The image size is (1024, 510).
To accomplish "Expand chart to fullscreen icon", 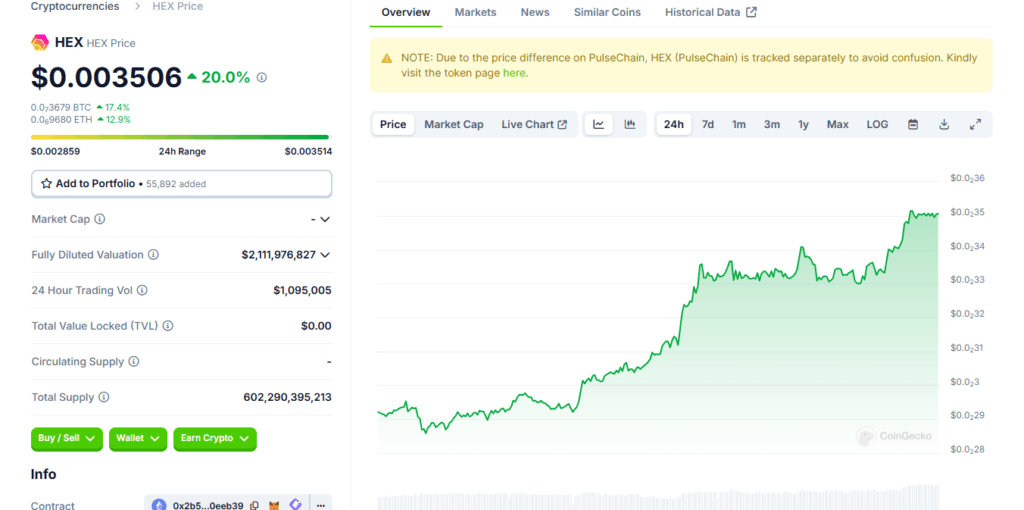I will click(975, 124).
